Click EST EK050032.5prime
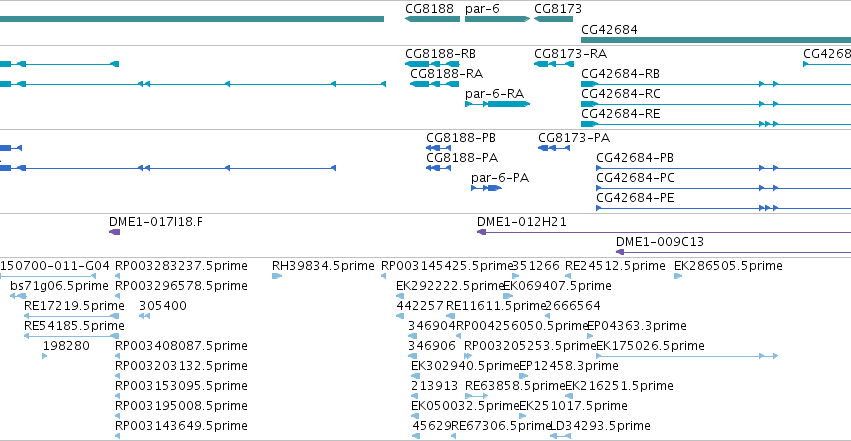Screen dimensions: 851x441 (415, 417)
